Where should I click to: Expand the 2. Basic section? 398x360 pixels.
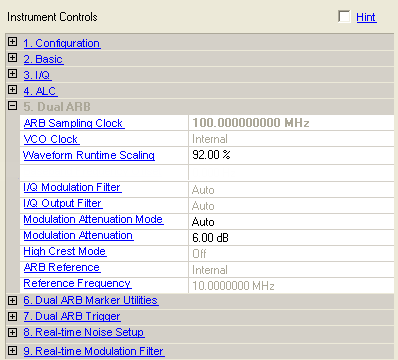click(12, 58)
